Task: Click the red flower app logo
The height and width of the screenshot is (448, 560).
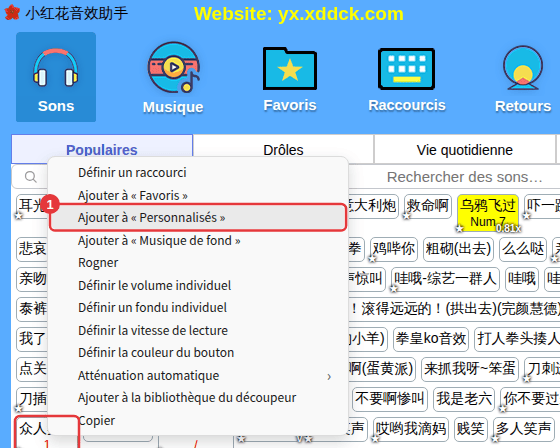Action: point(12,13)
